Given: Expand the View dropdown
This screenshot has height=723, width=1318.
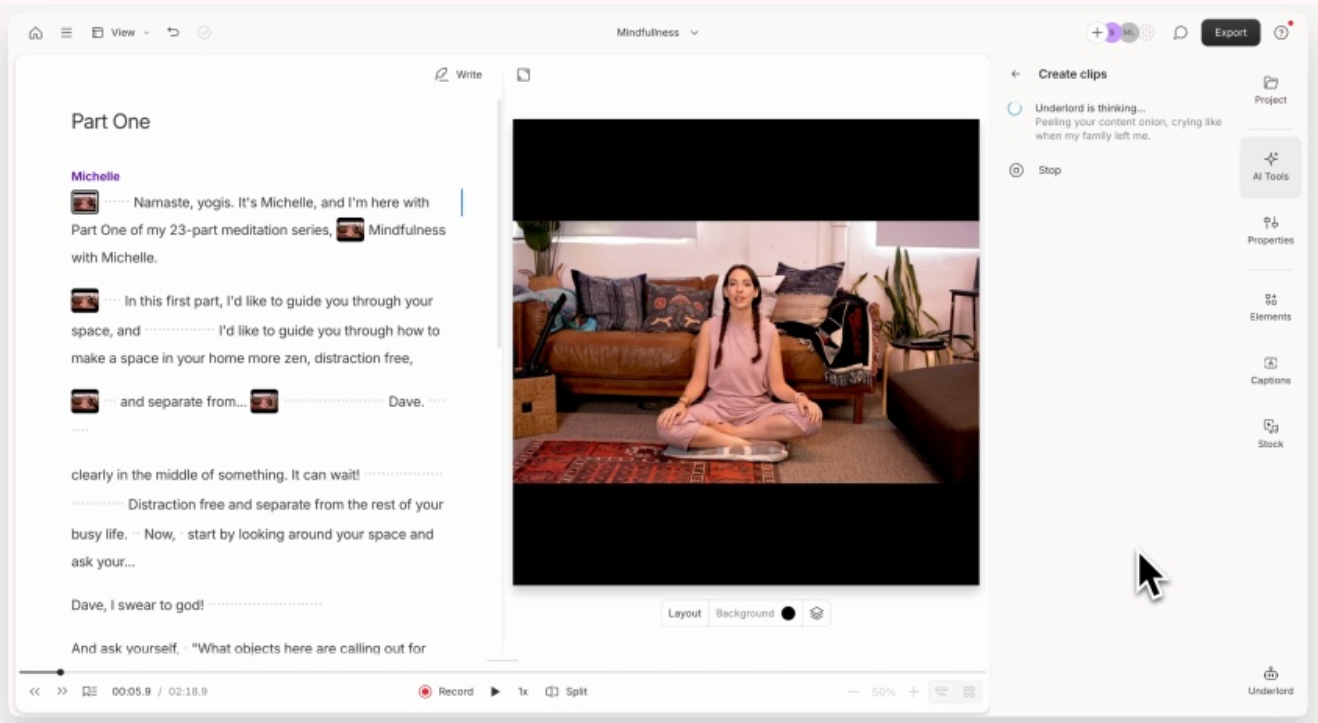Looking at the screenshot, I should [x=121, y=33].
